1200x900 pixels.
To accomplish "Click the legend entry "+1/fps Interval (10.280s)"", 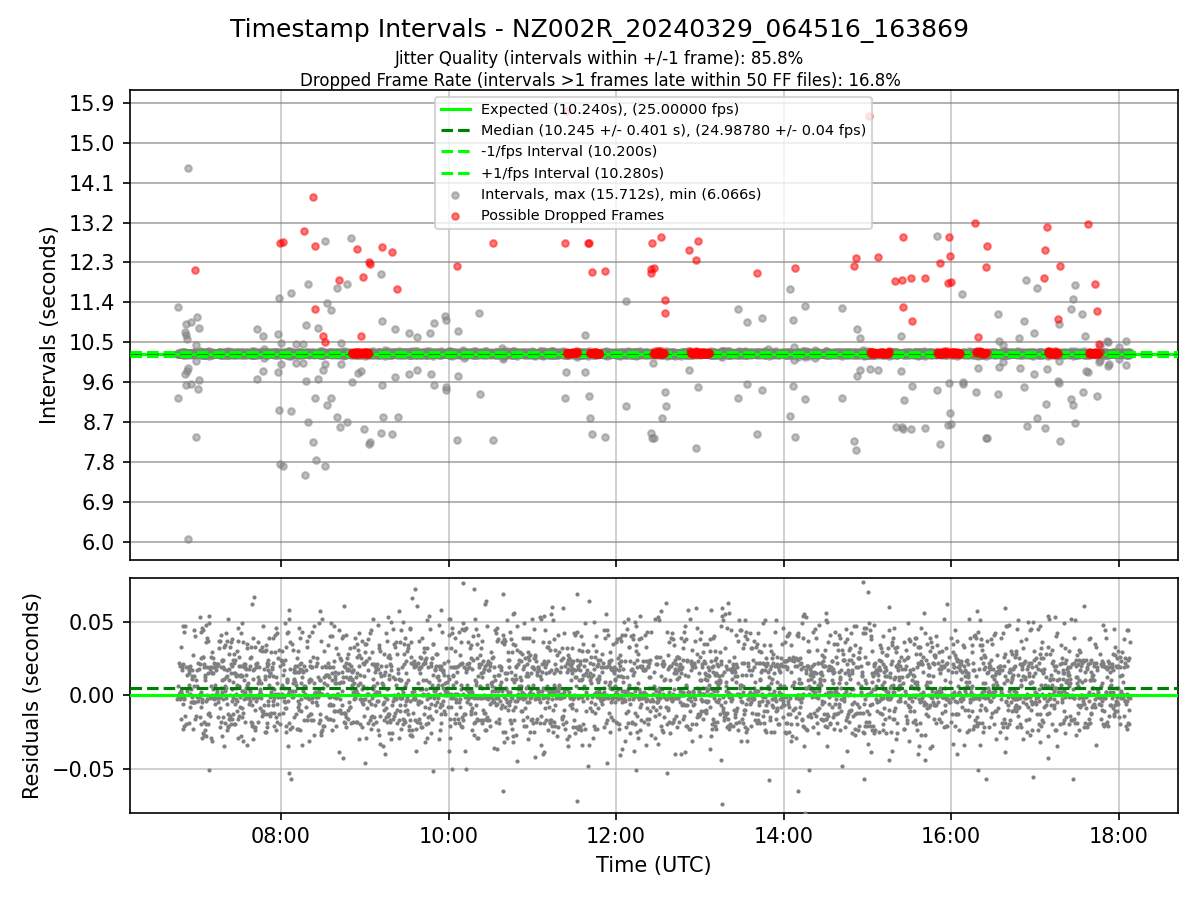I will [x=570, y=173].
